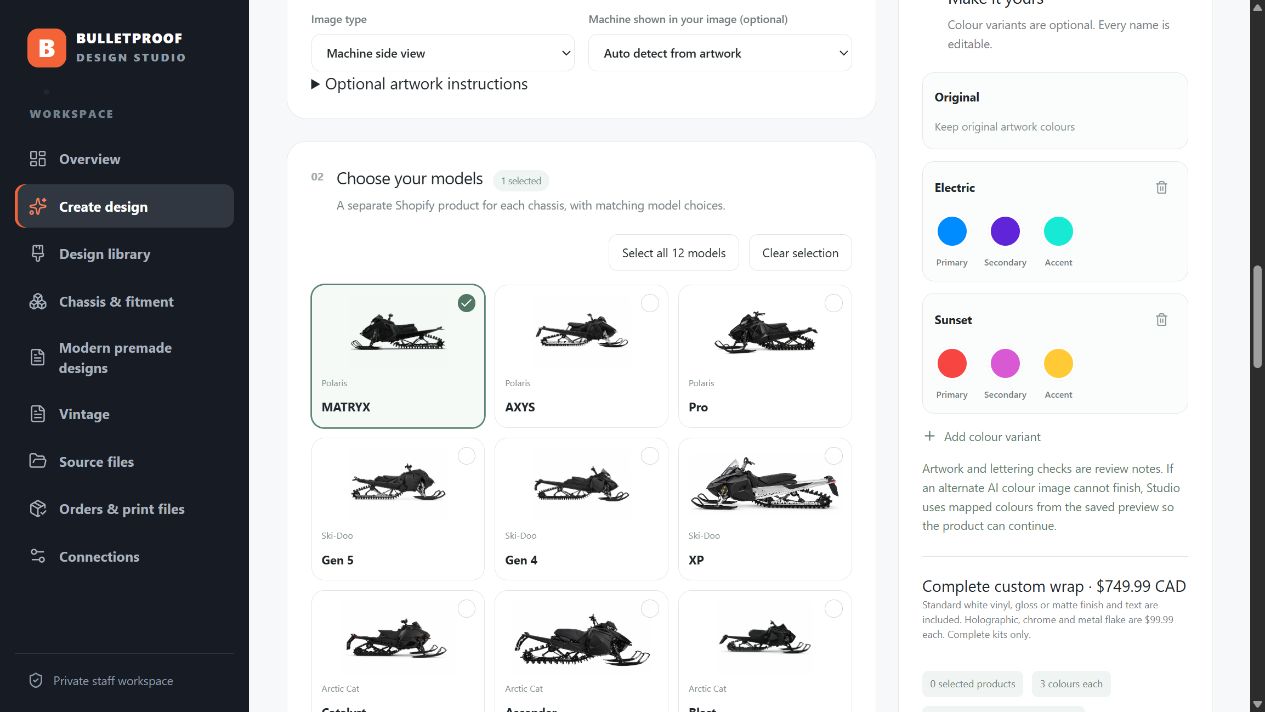The width and height of the screenshot is (1265, 712).
Task: Click the 1 selected badge
Action: 521,181
